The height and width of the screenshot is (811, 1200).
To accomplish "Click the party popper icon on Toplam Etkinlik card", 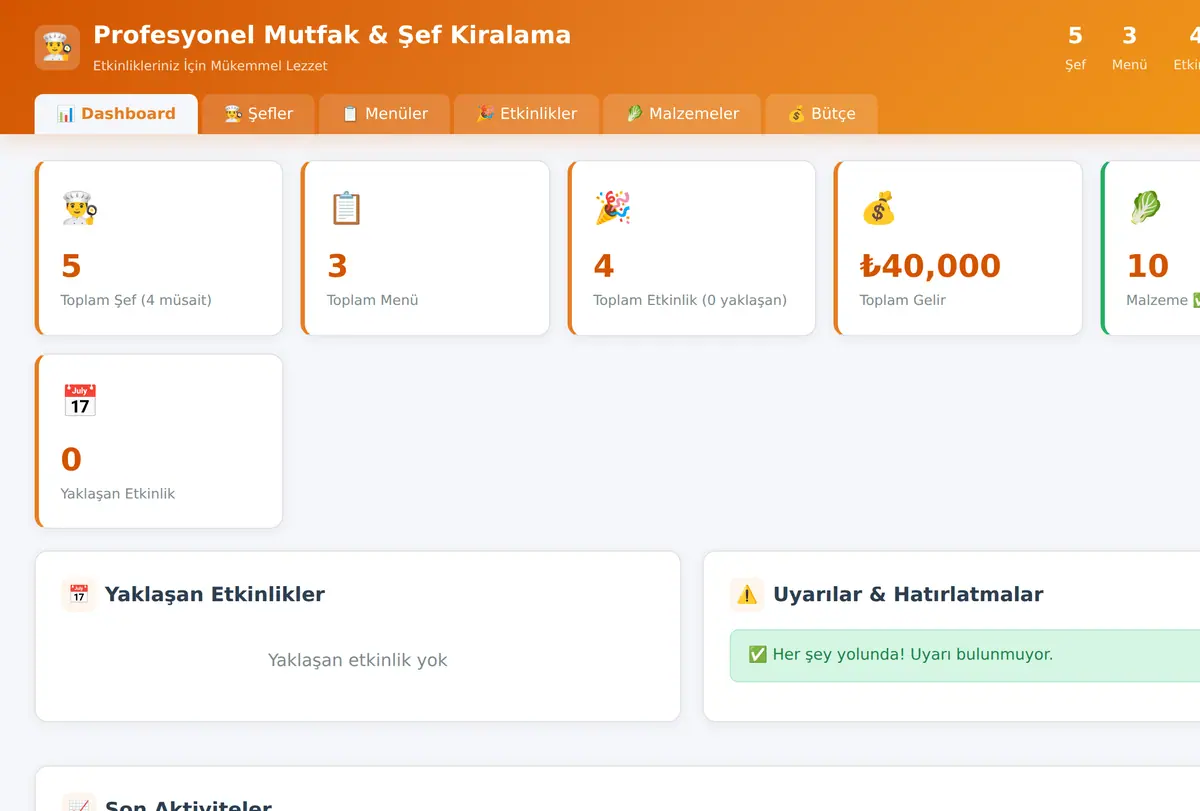I will click(x=612, y=208).
